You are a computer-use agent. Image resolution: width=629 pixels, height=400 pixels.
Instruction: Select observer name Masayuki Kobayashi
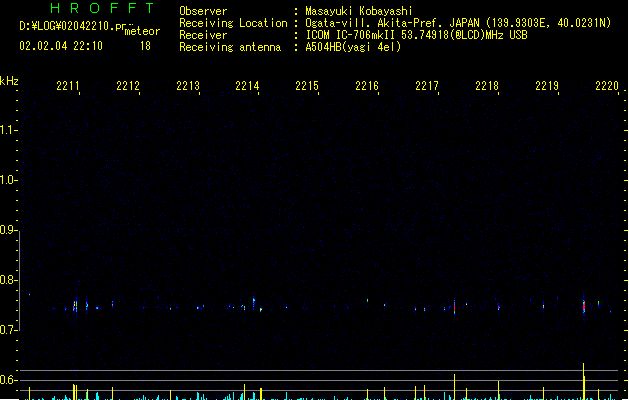[x=359, y=11]
